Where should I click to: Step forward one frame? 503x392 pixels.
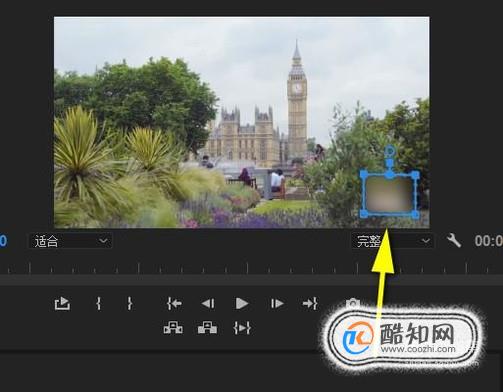point(277,304)
